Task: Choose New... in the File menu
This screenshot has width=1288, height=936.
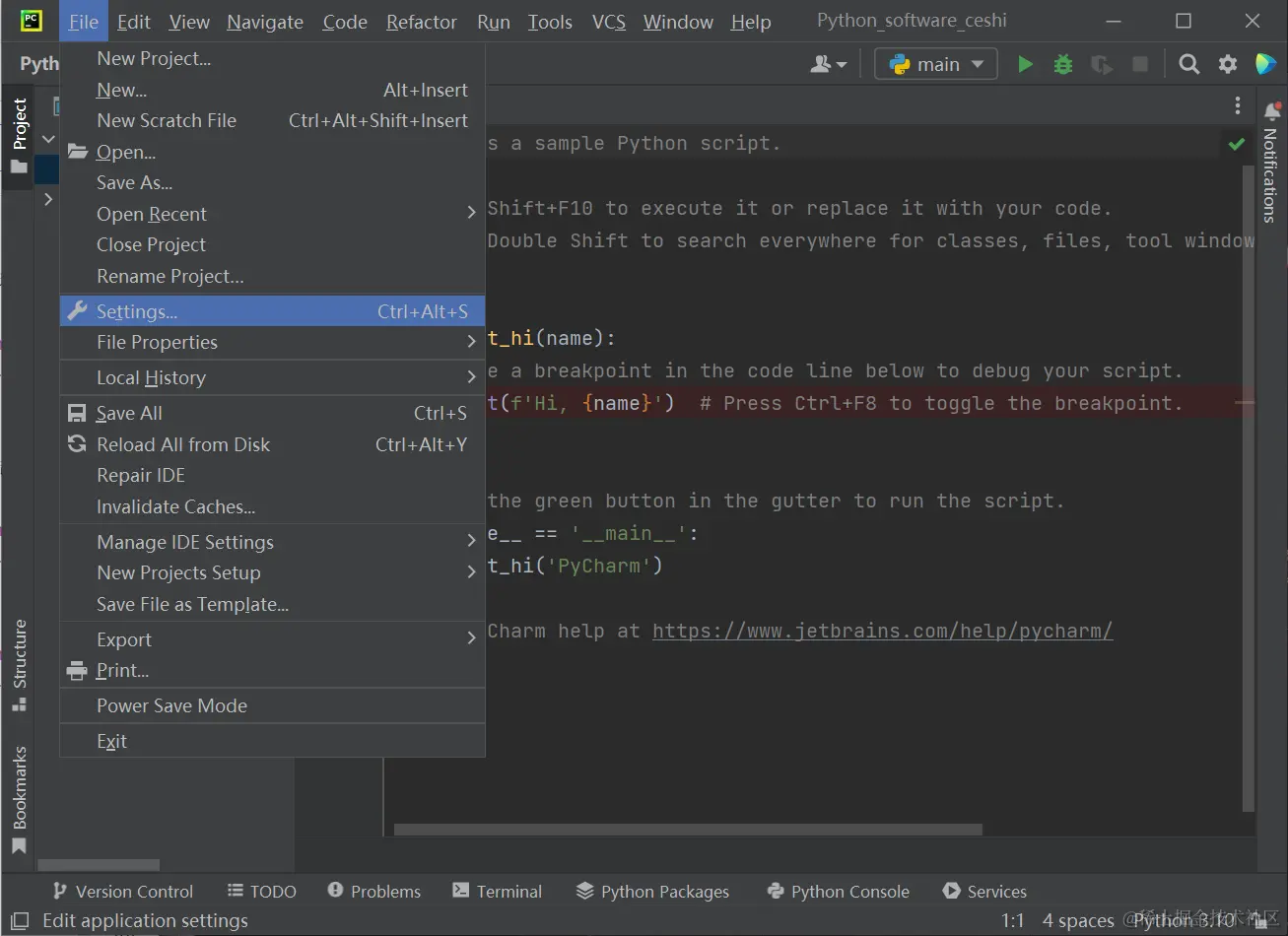Action: pos(273,90)
